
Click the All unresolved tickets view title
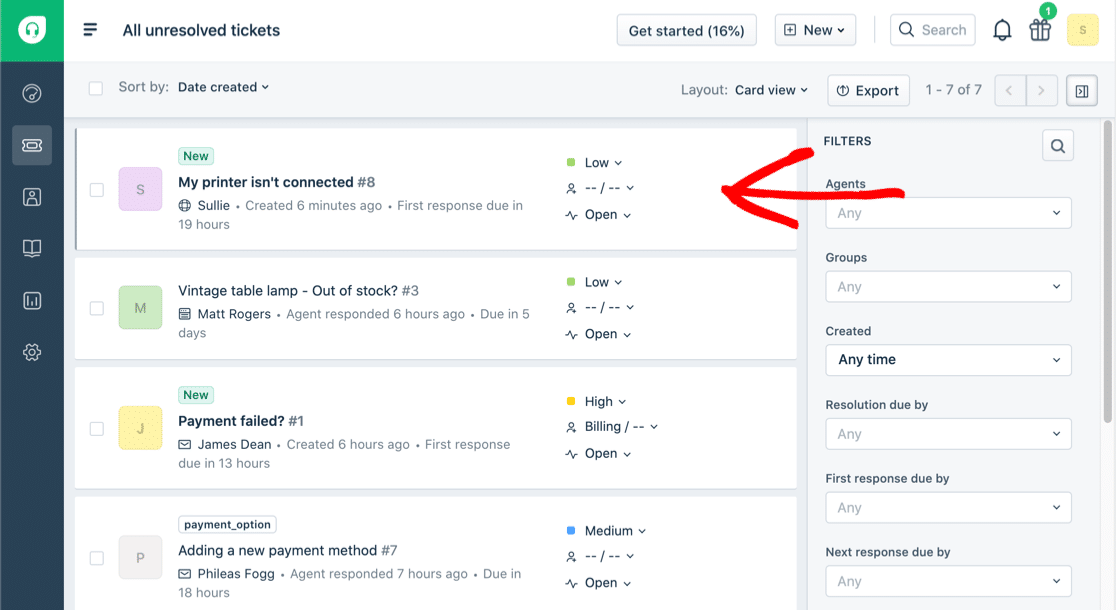click(x=201, y=30)
